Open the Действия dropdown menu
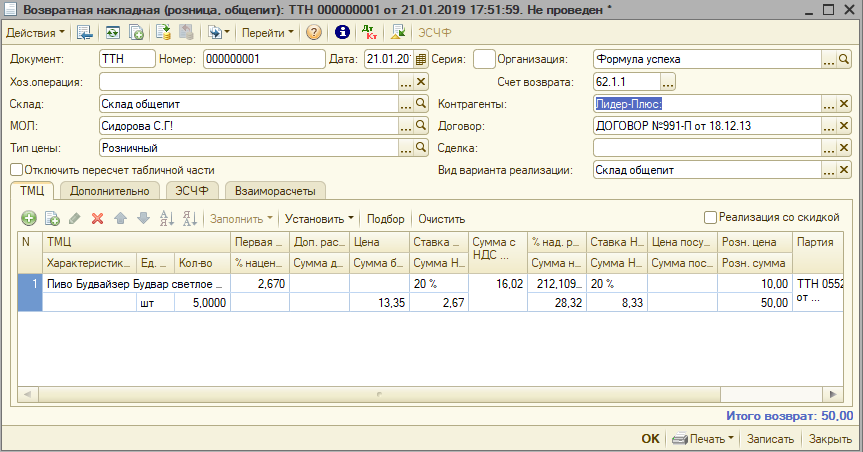Screen dimensions: 863x452 pos(35,32)
